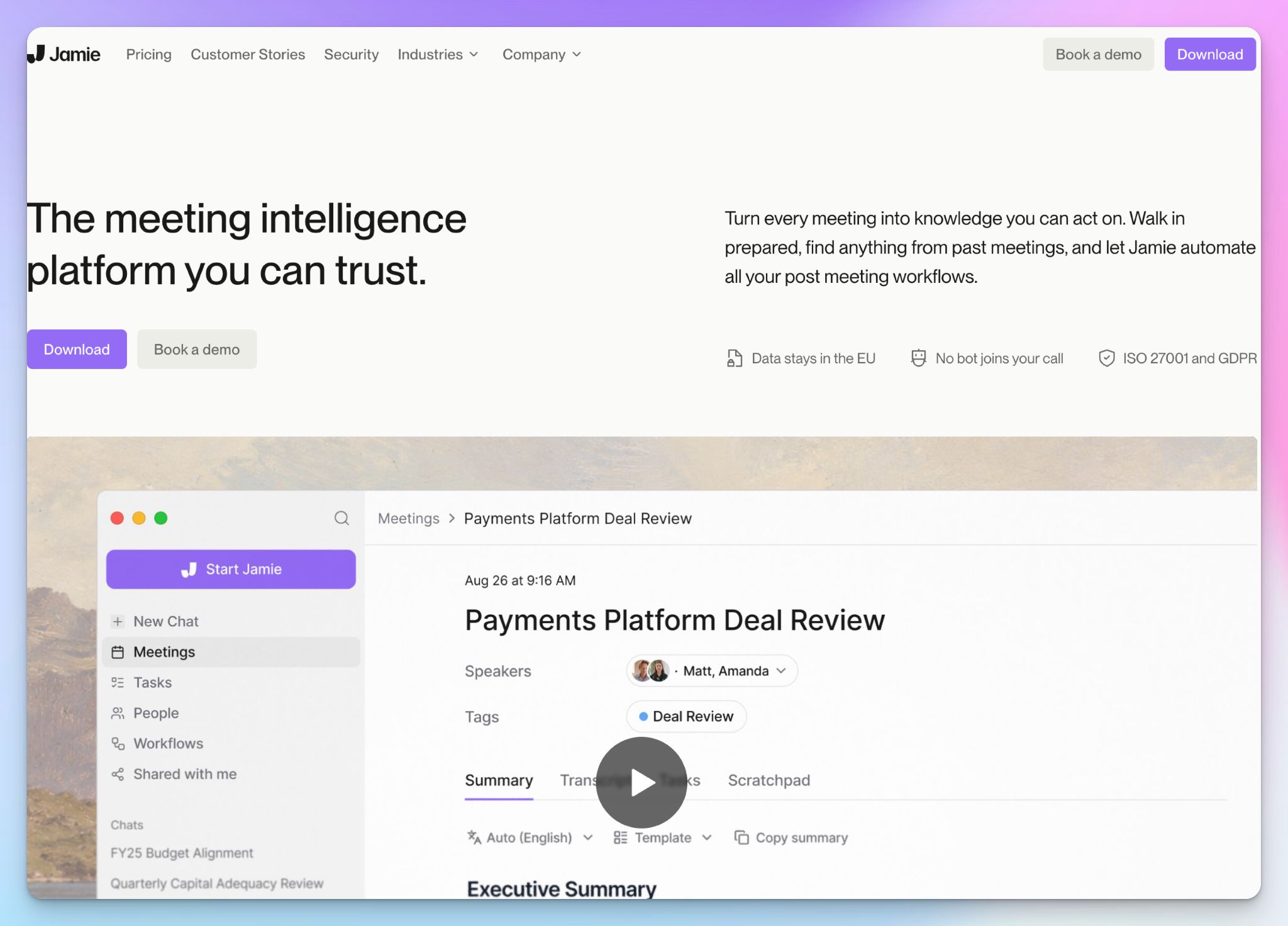This screenshot has width=1288, height=926.
Task: Expand the Industries menu
Action: 438,54
